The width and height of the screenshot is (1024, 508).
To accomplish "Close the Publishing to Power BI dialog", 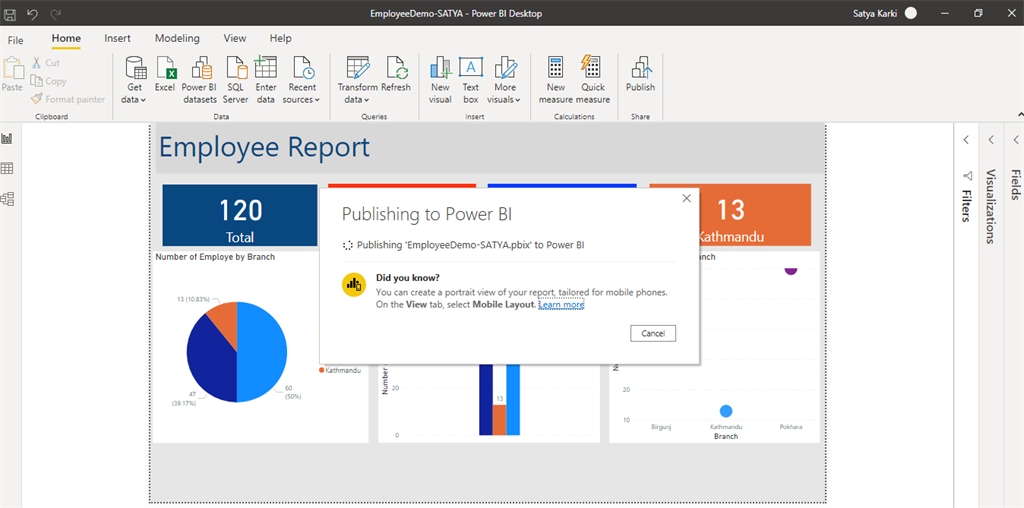I will [686, 198].
